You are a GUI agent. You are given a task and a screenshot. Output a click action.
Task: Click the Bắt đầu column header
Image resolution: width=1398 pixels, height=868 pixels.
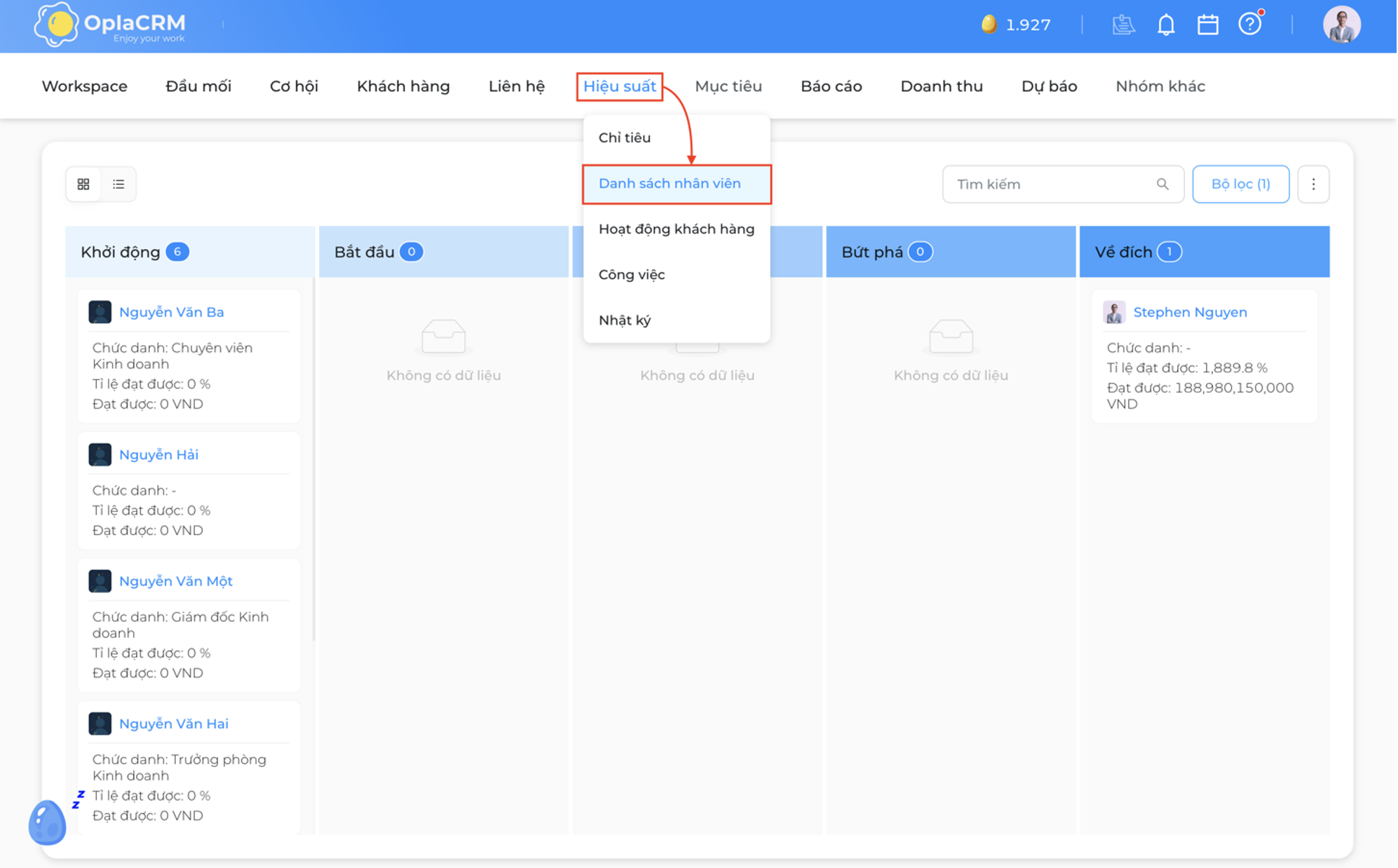point(444,252)
